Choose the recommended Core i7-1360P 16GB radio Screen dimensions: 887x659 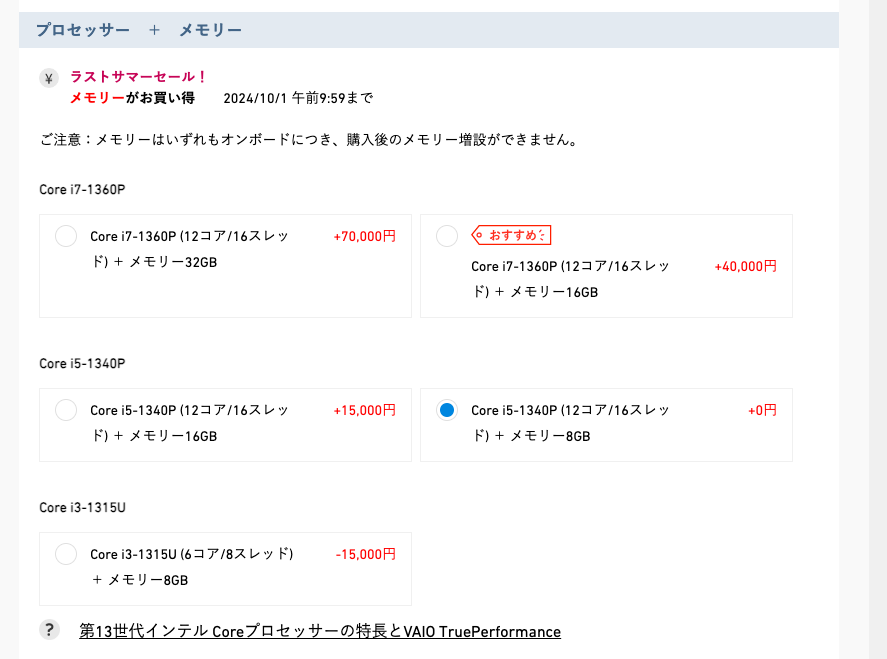click(447, 236)
